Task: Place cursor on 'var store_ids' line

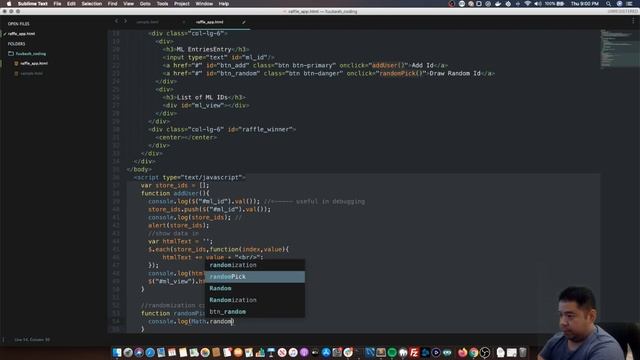Action: 175,185
